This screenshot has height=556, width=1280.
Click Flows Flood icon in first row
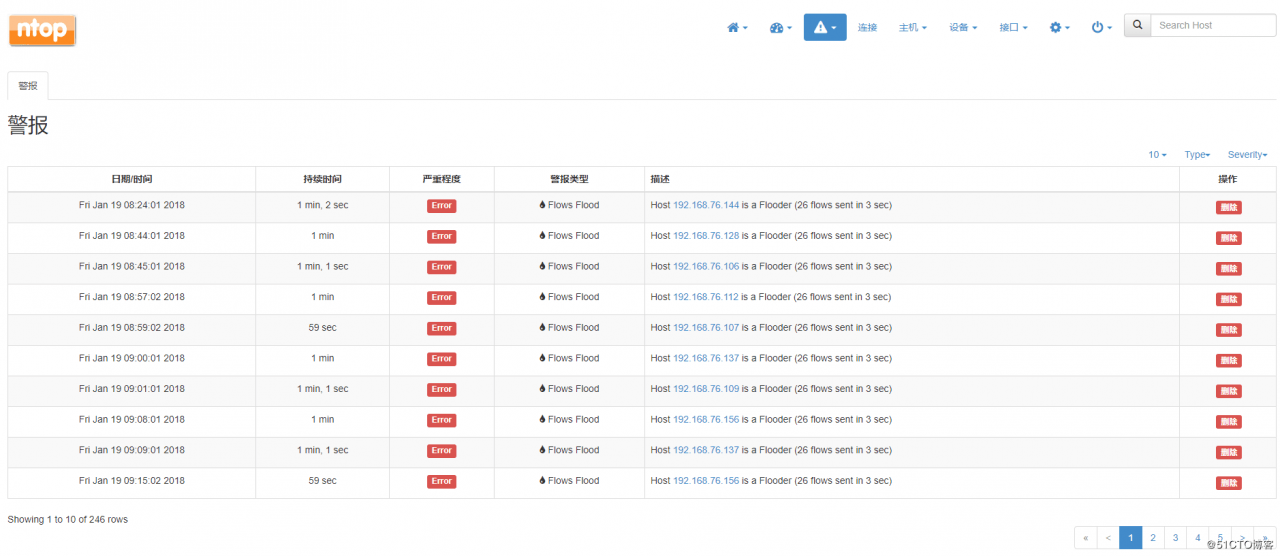(542, 205)
